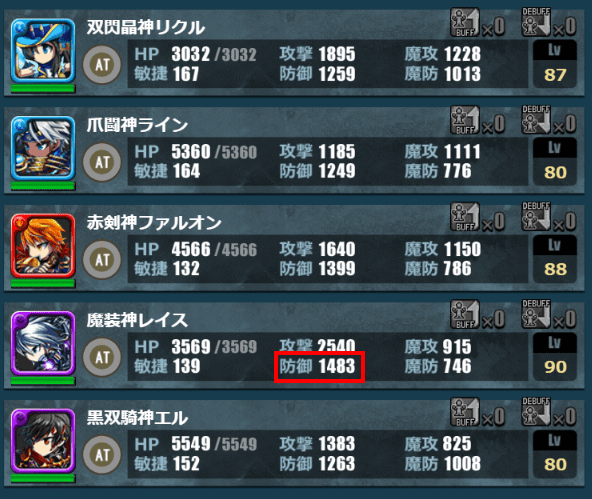
Task: Click the green HP bar under 双閃晶神リクル
Action: click(x=43, y=89)
